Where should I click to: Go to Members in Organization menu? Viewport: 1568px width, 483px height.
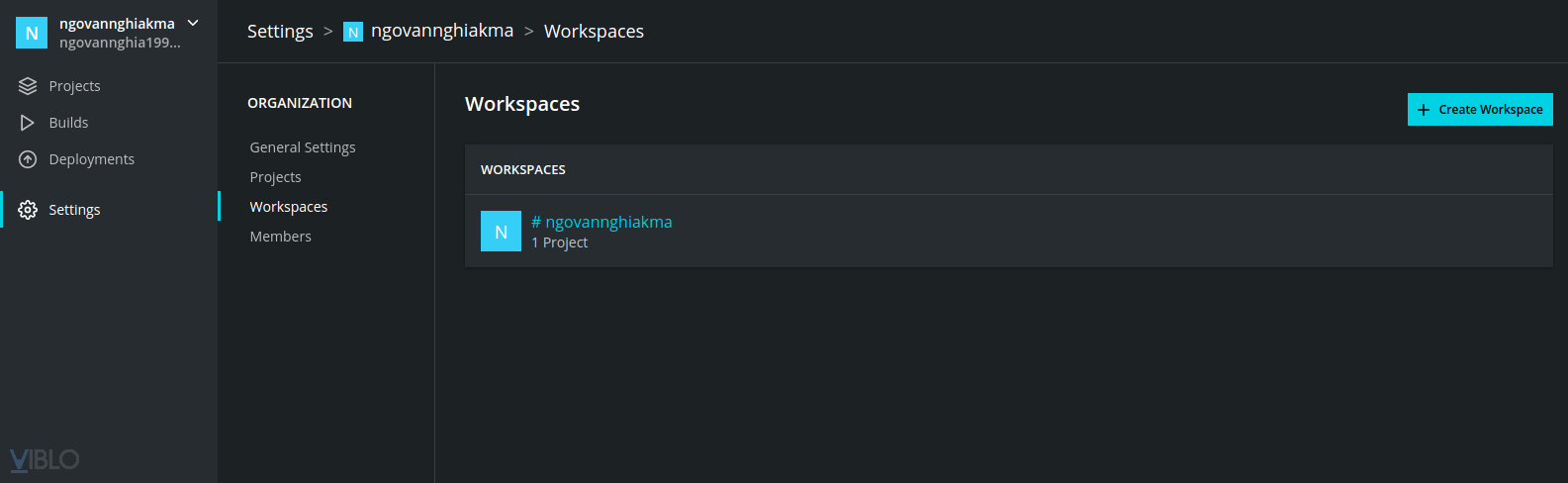click(x=280, y=237)
